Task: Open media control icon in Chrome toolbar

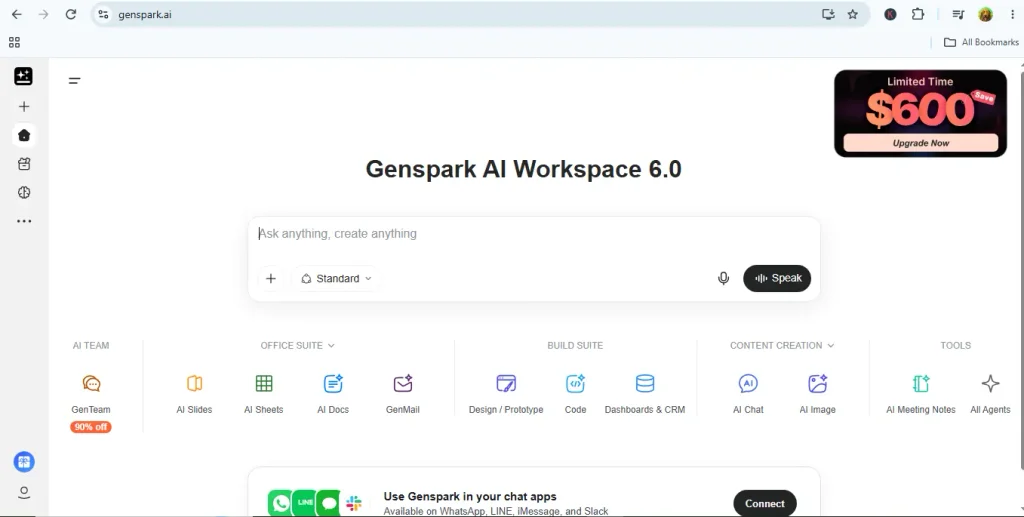Action: (958, 14)
